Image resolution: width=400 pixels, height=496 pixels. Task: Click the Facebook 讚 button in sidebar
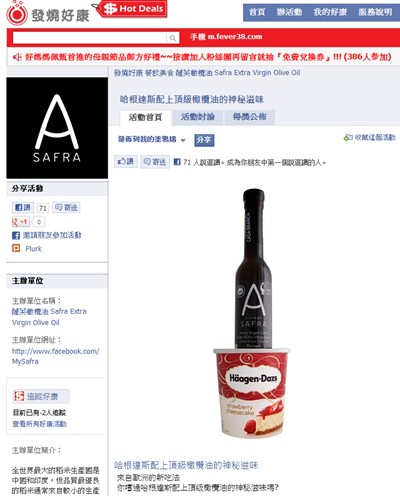pos(23,208)
